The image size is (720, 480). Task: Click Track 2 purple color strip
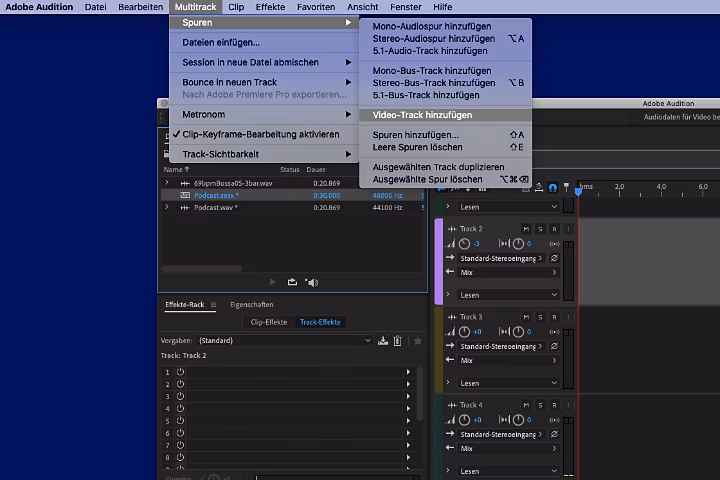click(x=439, y=262)
